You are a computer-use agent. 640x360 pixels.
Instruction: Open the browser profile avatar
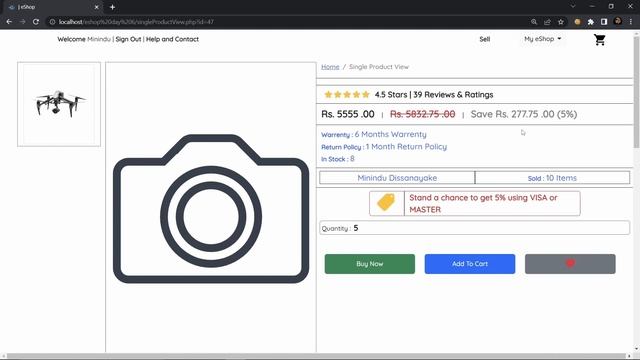(618, 21)
